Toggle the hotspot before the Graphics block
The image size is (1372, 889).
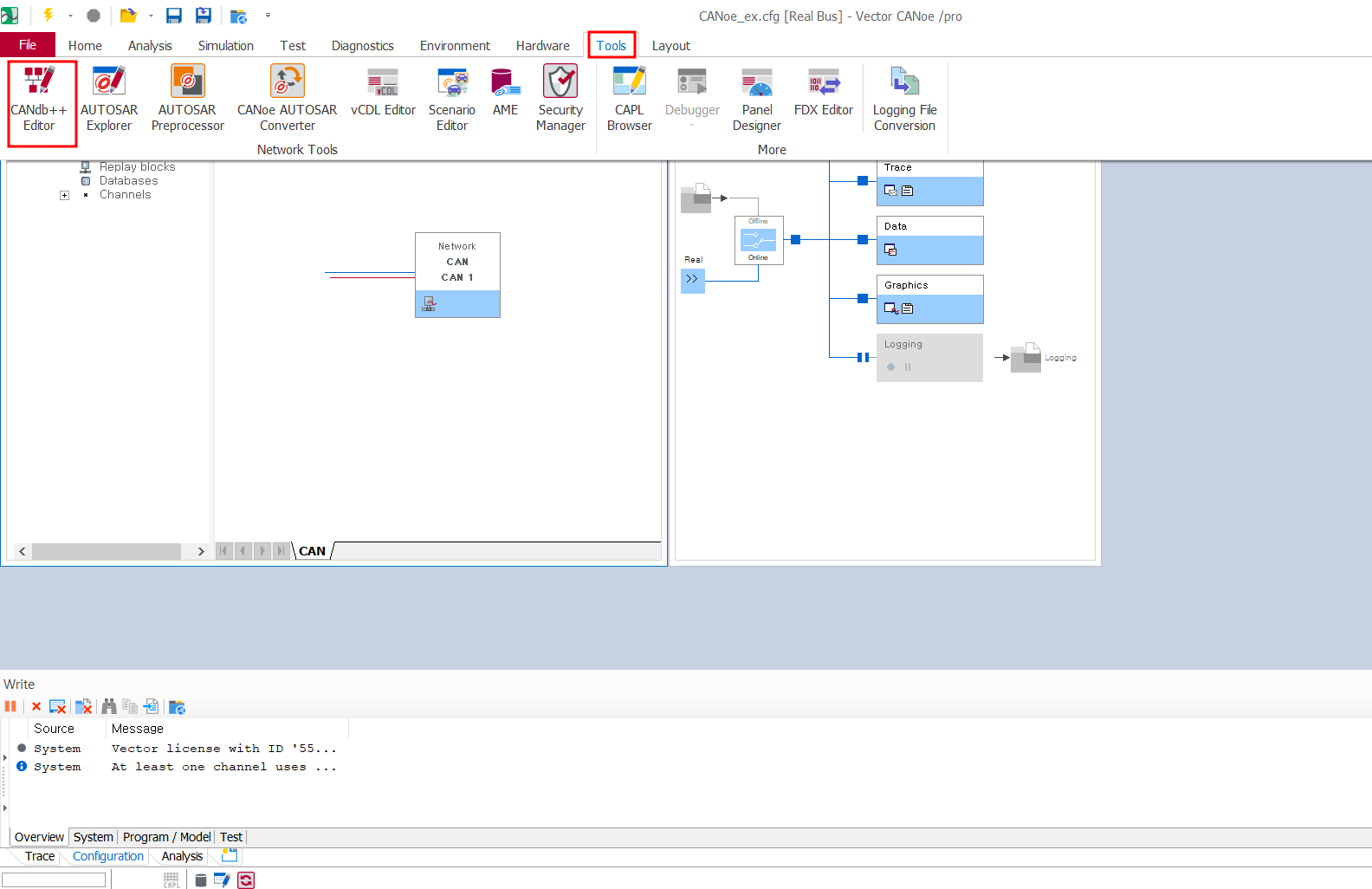pos(863,298)
